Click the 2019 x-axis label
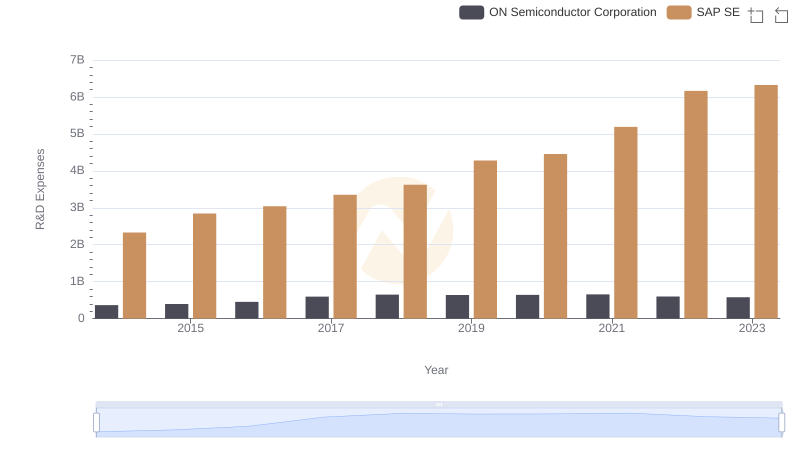Image resolution: width=800 pixels, height=461 pixels. tap(471, 328)
